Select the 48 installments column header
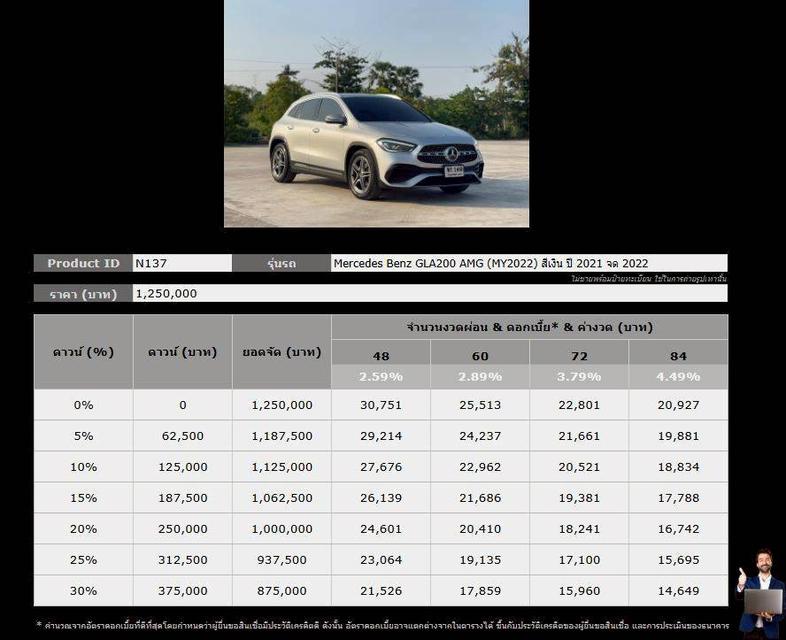 (381, 355)
